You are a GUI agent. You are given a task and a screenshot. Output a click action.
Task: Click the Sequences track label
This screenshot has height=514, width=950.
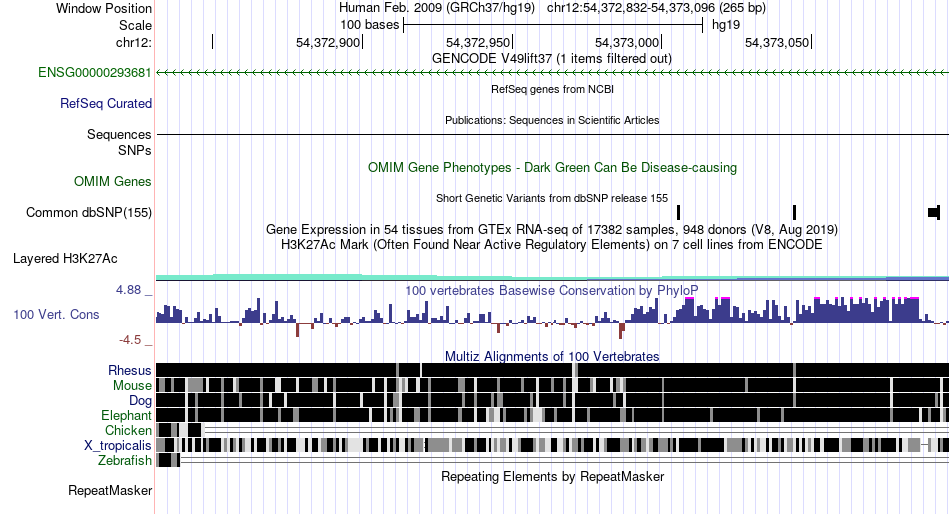[119, 135]
